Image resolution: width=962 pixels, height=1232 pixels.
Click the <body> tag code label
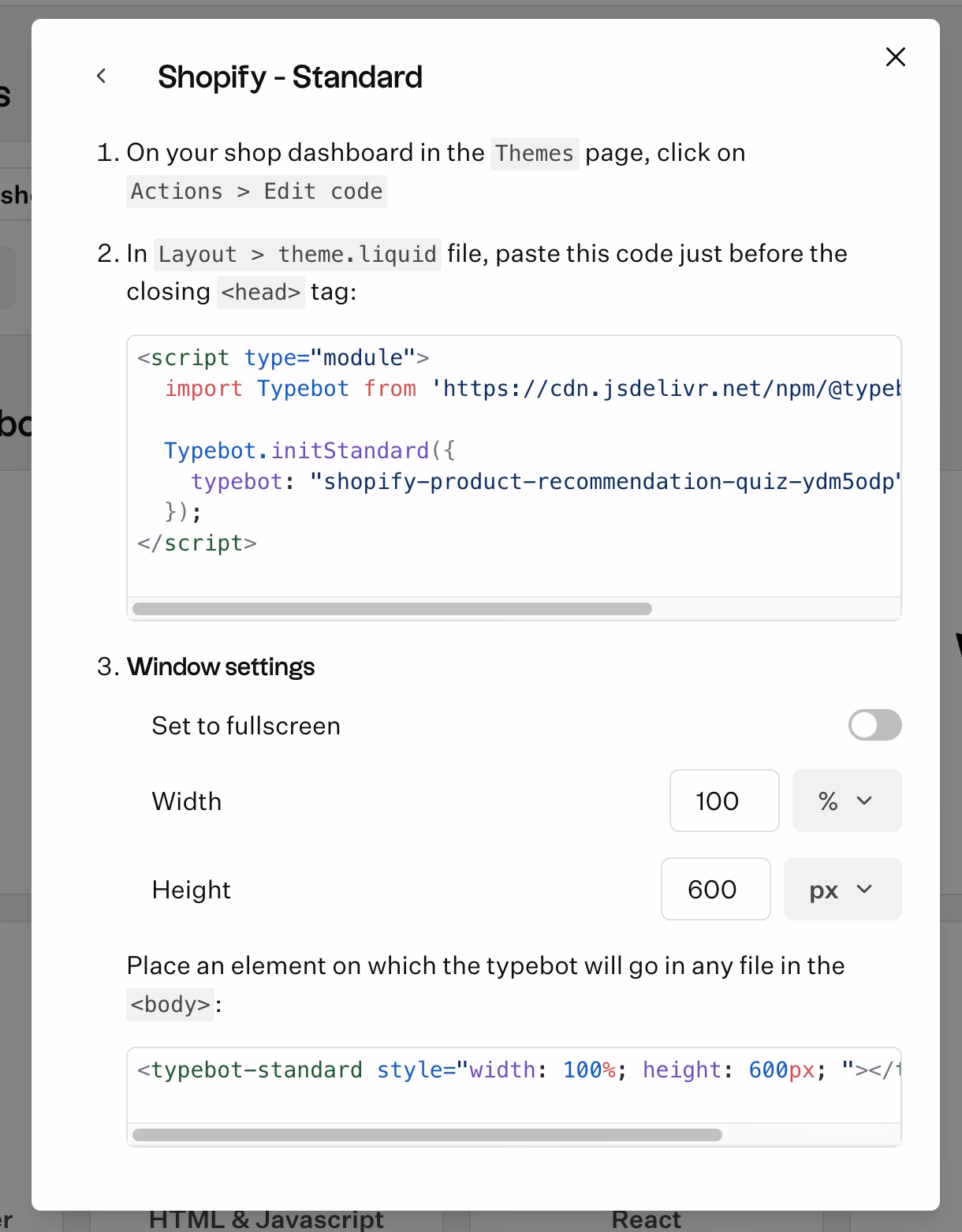coord(170,1005)
